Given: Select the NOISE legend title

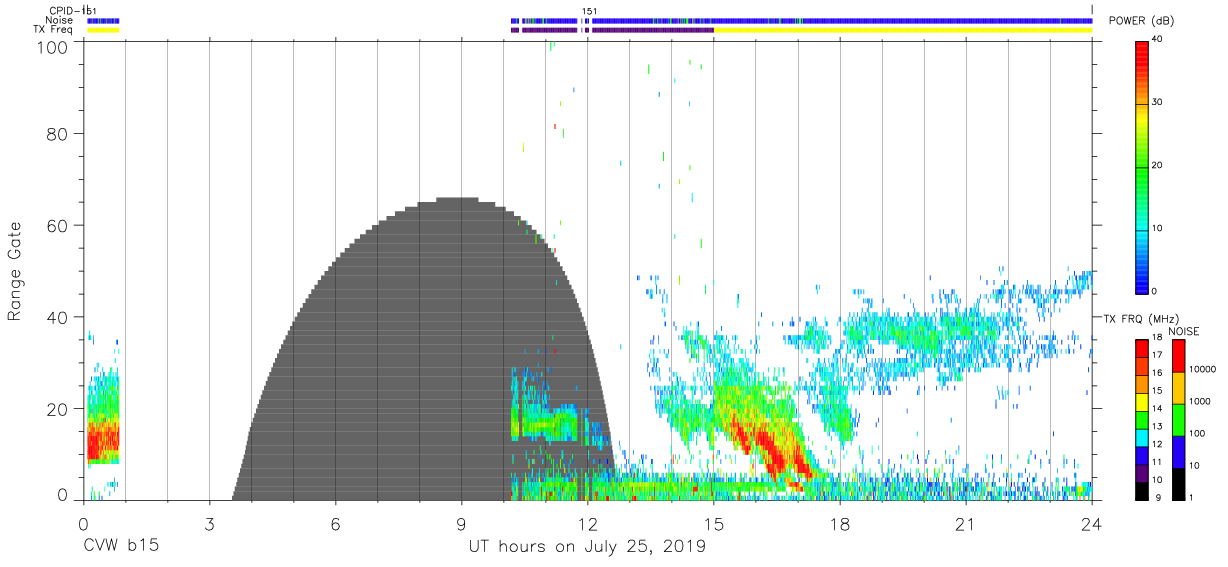Looking at the screenshot, I should [1186, 331].
